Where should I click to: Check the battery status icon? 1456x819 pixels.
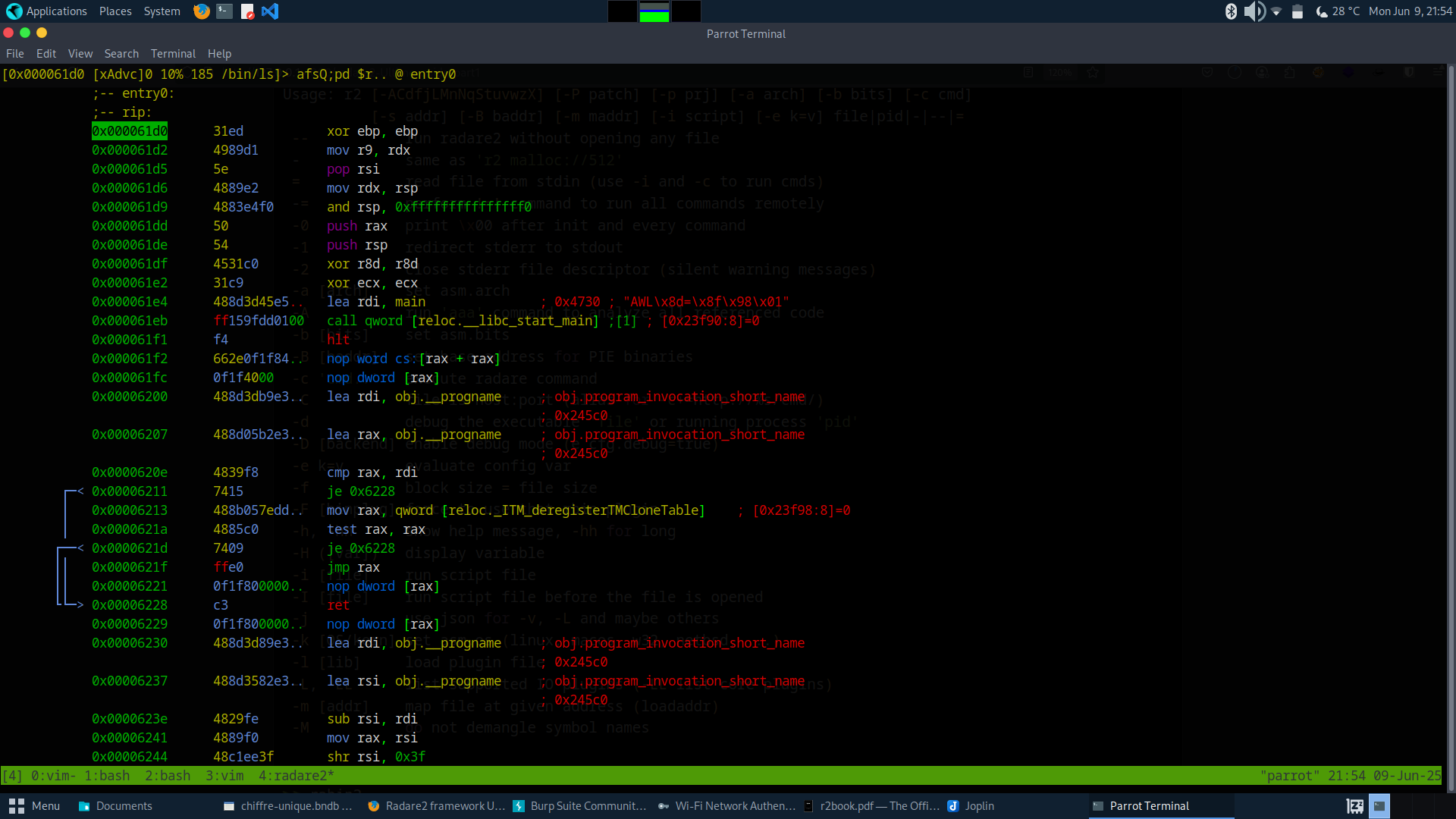pos(1298,11)
